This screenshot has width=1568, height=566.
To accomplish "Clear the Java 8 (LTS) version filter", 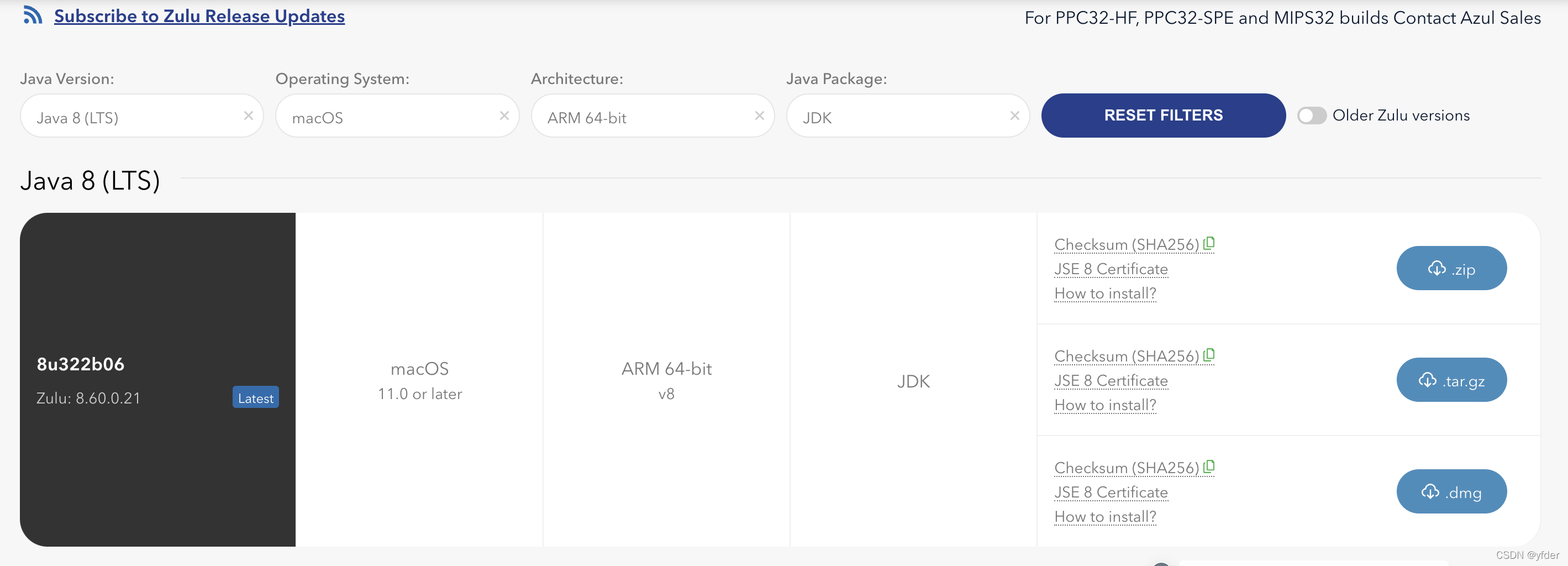I will [x=248, y=115].
